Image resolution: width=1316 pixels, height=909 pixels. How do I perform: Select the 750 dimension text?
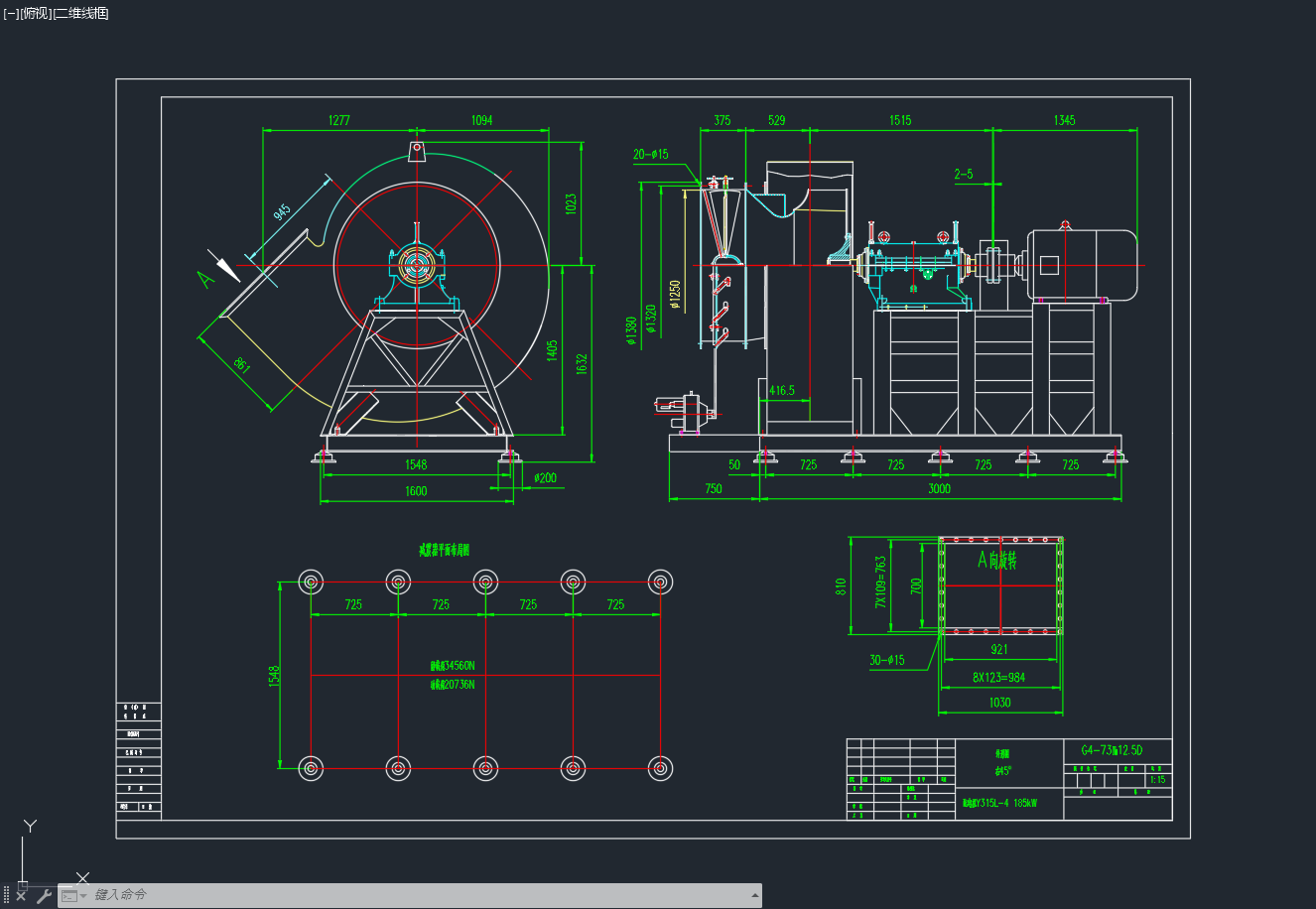(x=714, y=488)
